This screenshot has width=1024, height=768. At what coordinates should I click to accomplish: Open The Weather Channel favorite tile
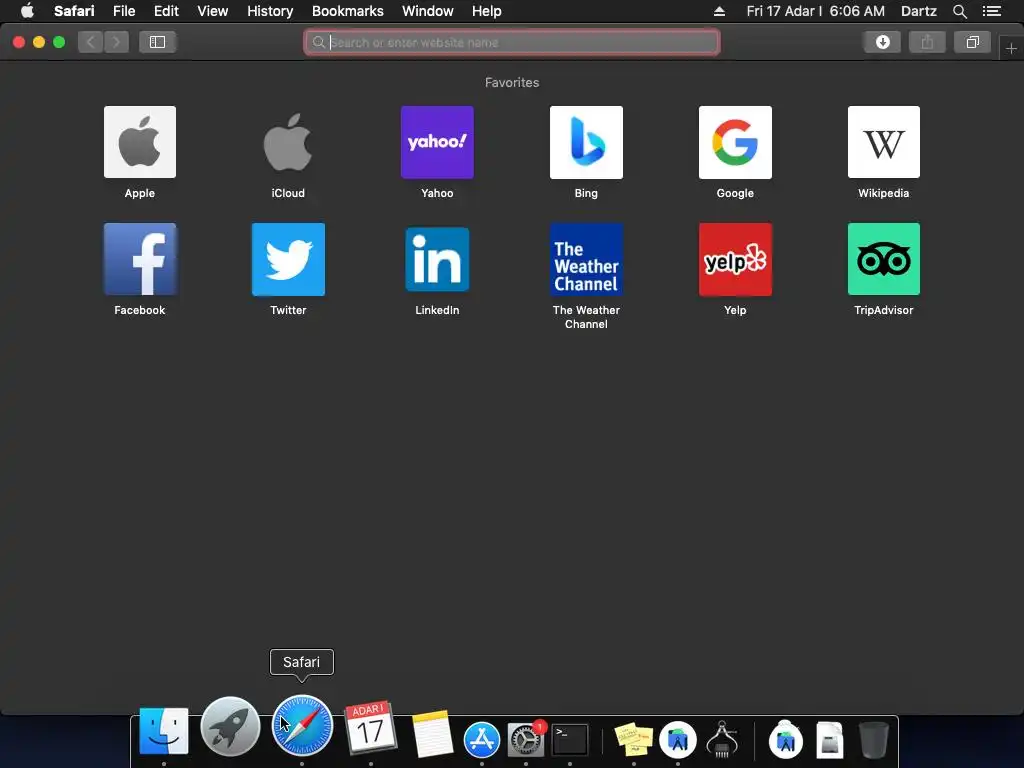click(x=586, y=259)
